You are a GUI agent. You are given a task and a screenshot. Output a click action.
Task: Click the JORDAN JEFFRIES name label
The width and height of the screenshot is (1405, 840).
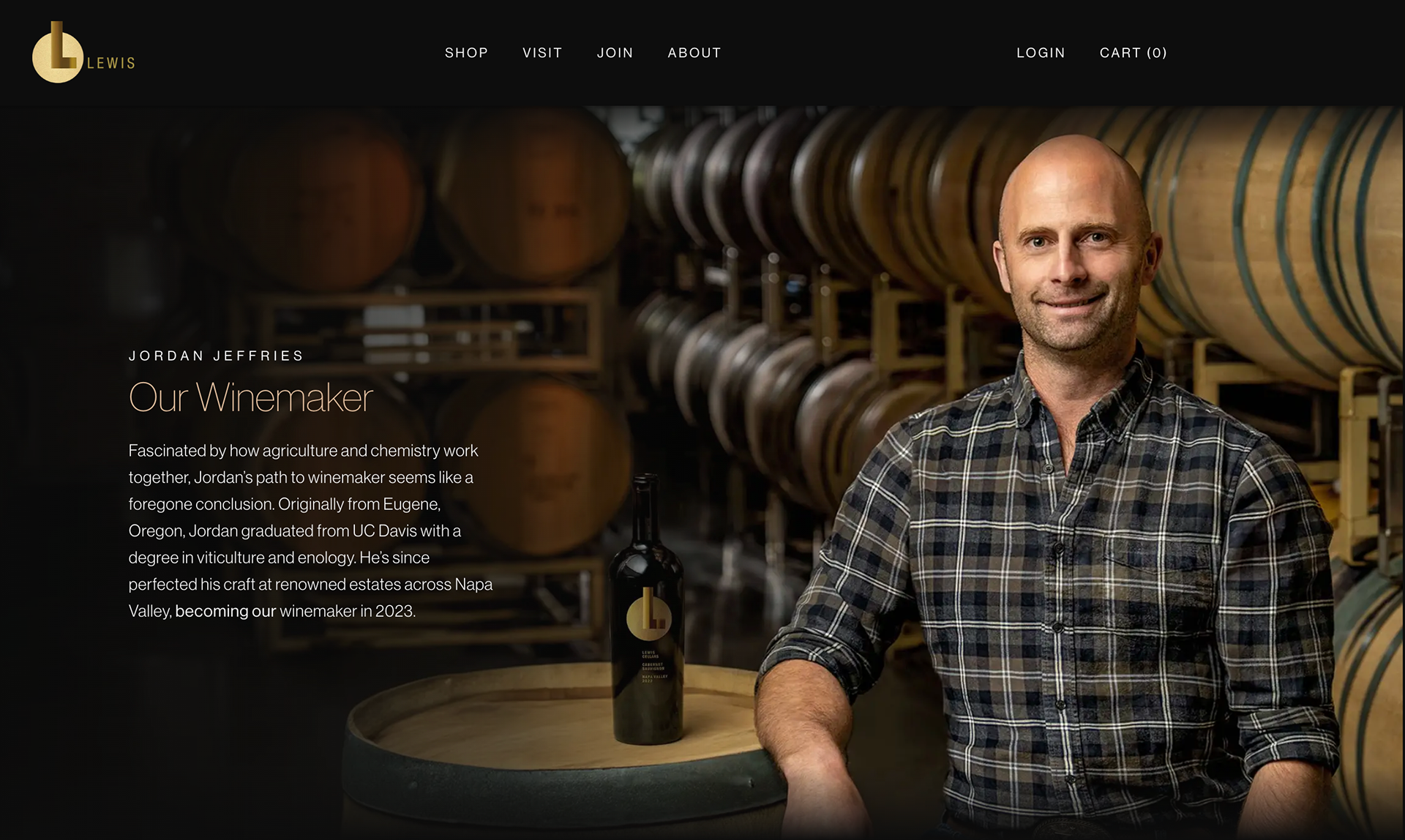pos(216,356)
